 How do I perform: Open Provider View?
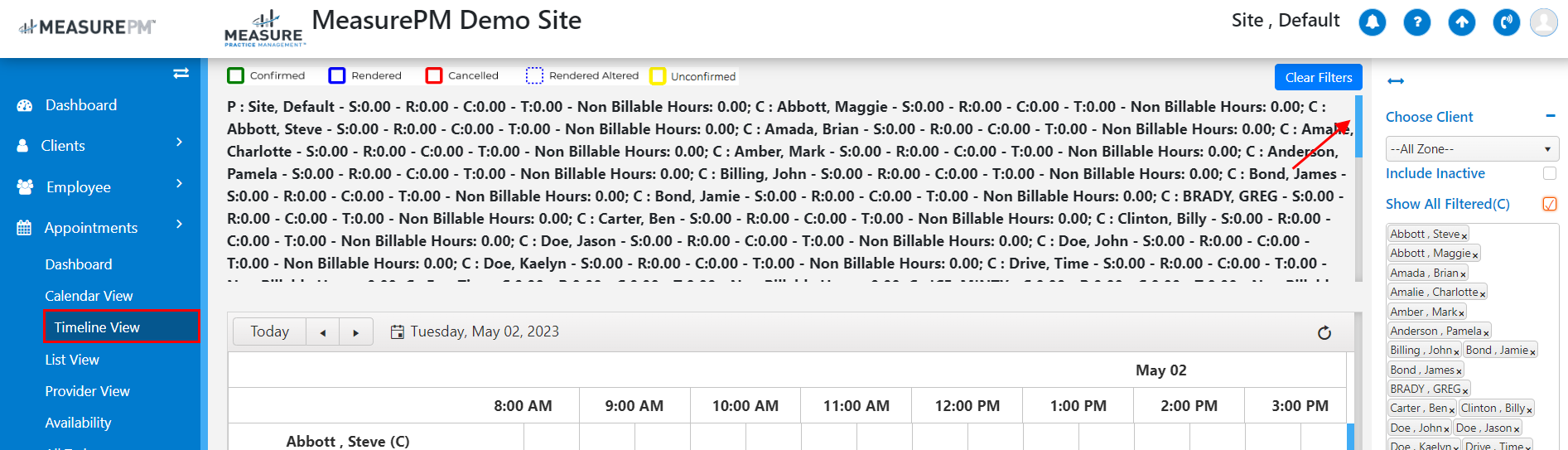tap(87, 391)
